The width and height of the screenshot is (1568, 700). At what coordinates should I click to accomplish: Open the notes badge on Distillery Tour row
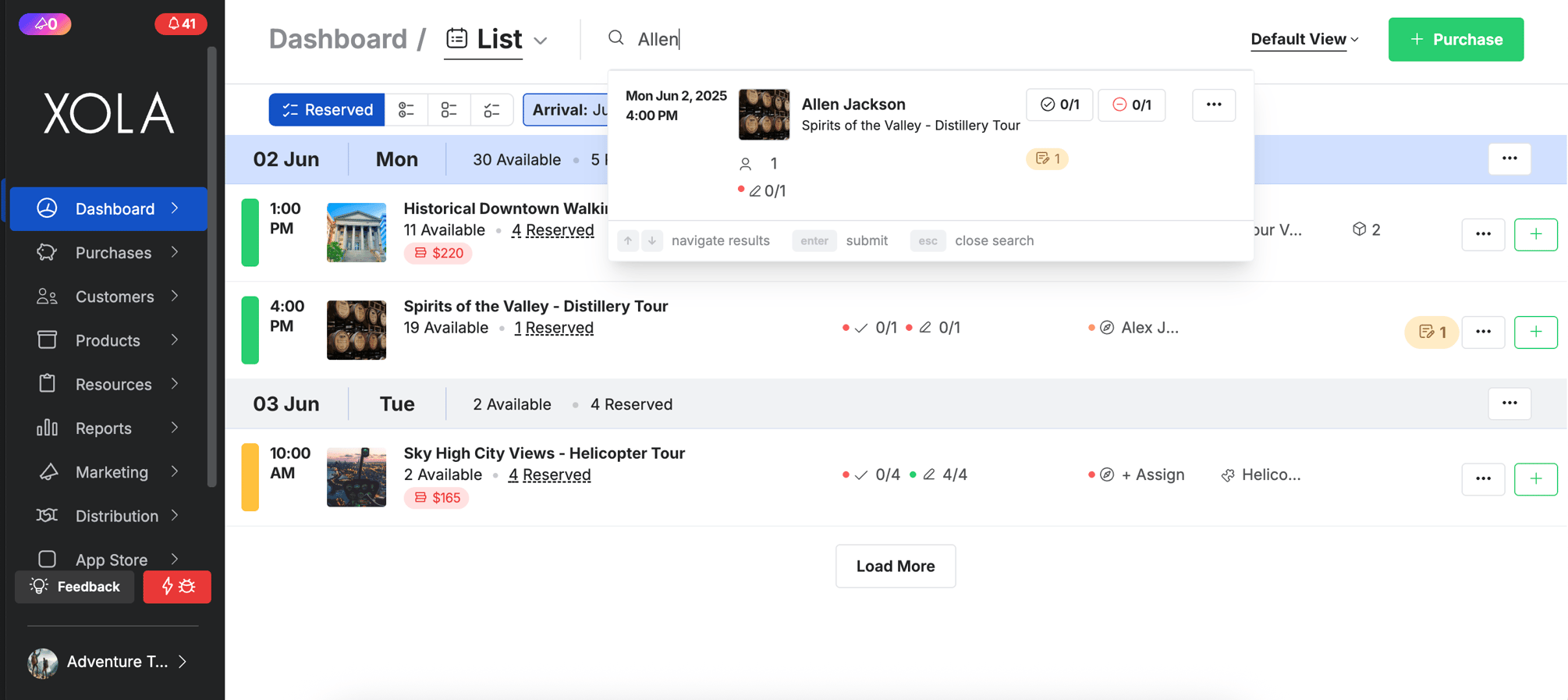(x=1431, y=332)
